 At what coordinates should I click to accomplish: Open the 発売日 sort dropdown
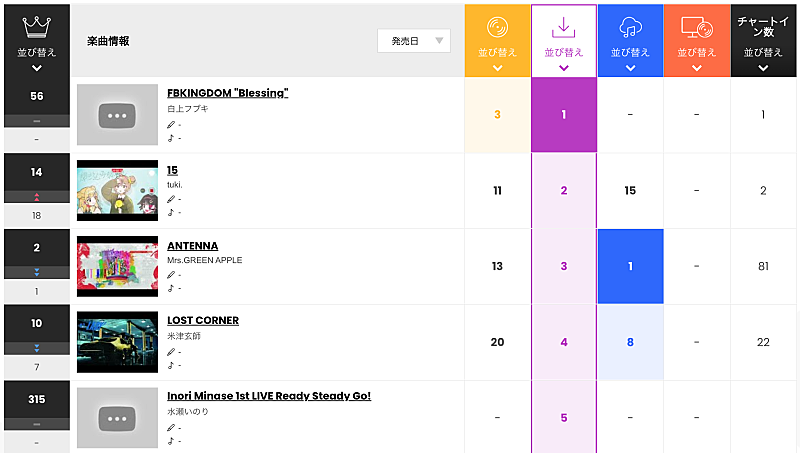tap(414, 41)
